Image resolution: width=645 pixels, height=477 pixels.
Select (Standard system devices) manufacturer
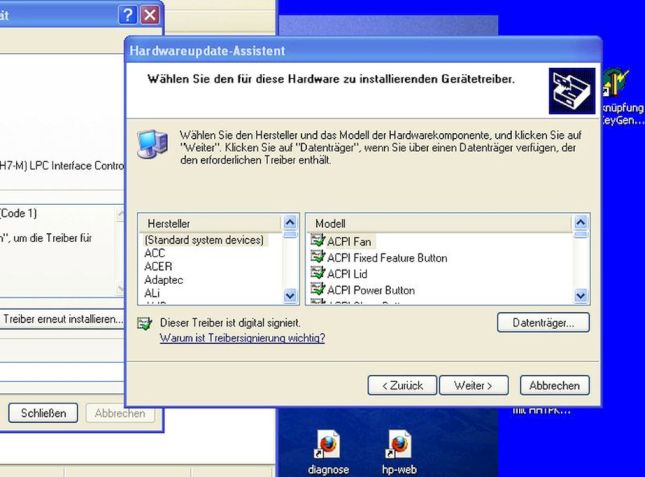204,240
